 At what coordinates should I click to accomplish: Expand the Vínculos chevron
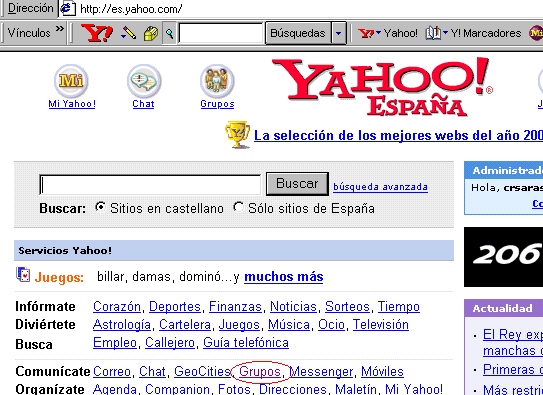[60, 28]
